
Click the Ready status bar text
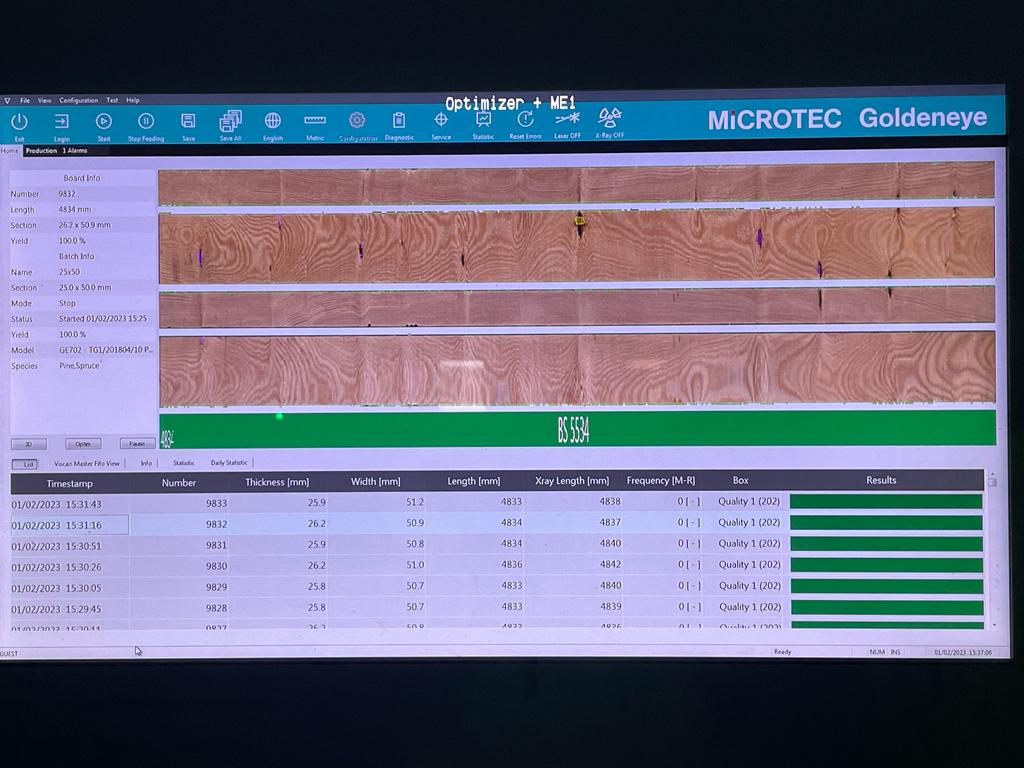782,652
